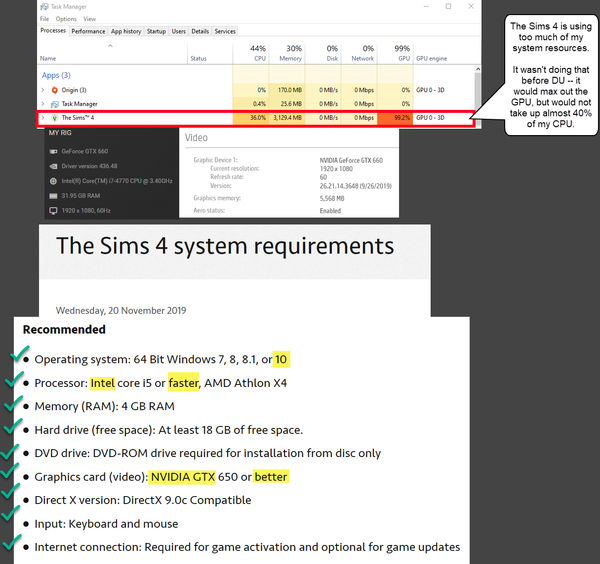Image resolution: width=600 pixels, height=564 pixels.
Task: Open the Startup tab
Action: point(157,31)
